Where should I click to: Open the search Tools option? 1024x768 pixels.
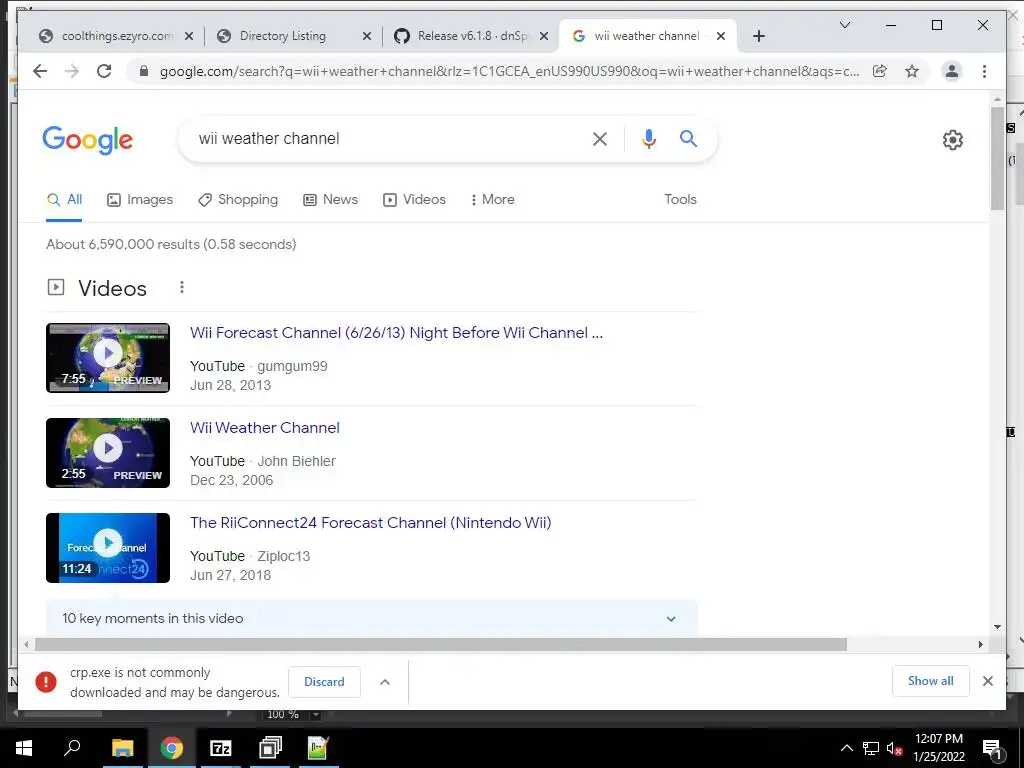pos(680,200)
